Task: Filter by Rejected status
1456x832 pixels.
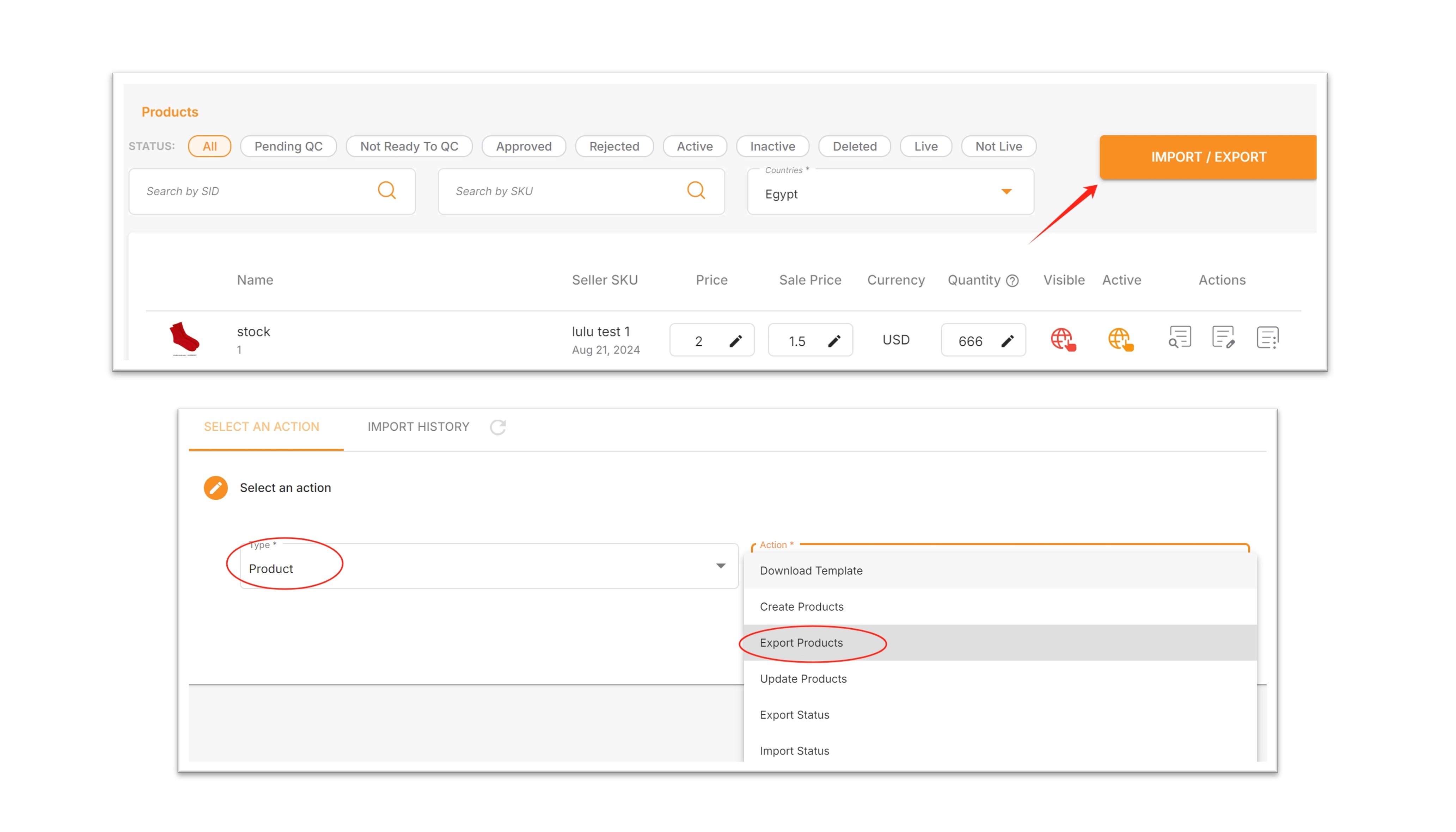Action: (614, 146)
